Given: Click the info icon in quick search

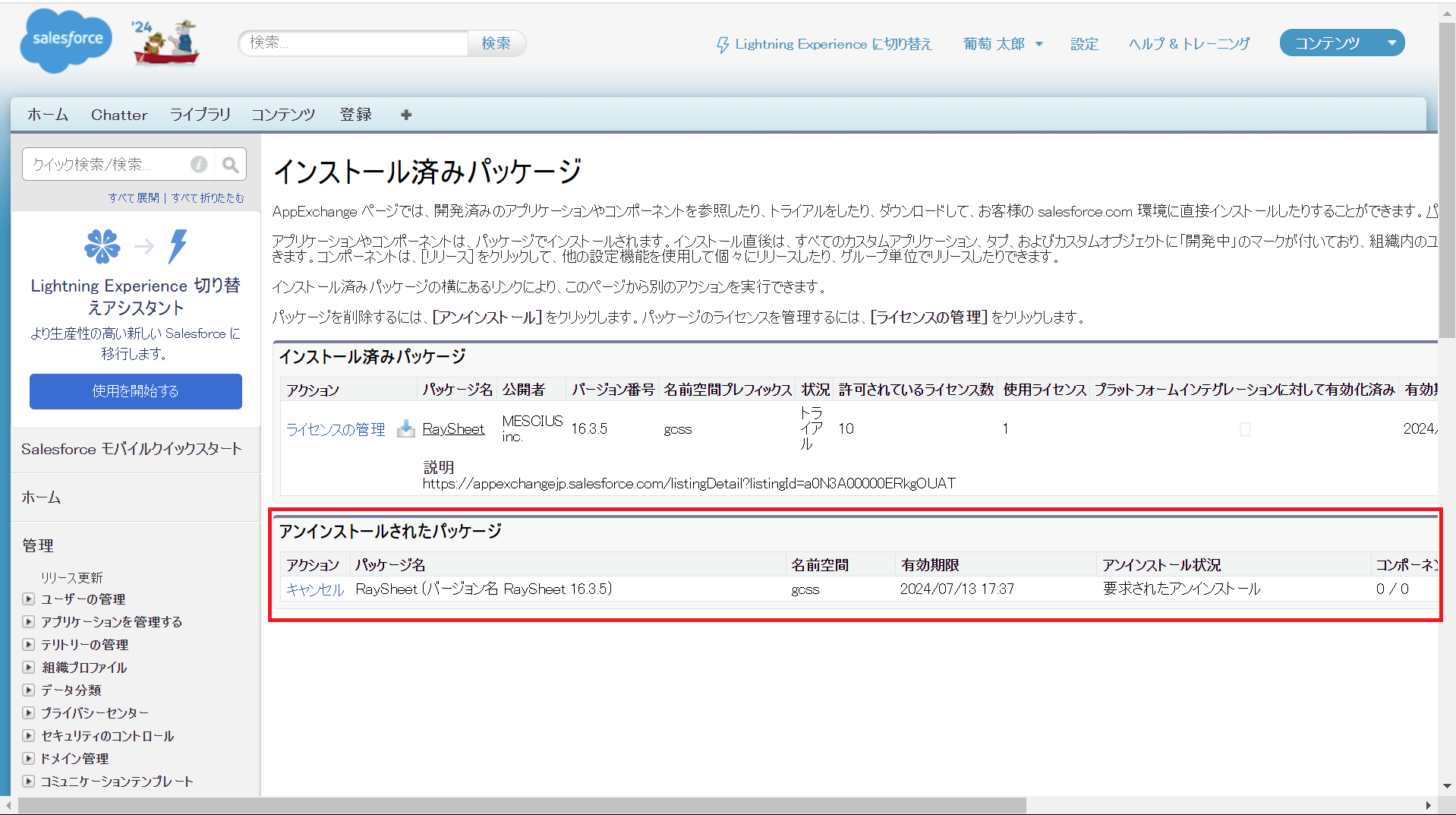Looking at the screenshot, I should (x=199, y=164).
